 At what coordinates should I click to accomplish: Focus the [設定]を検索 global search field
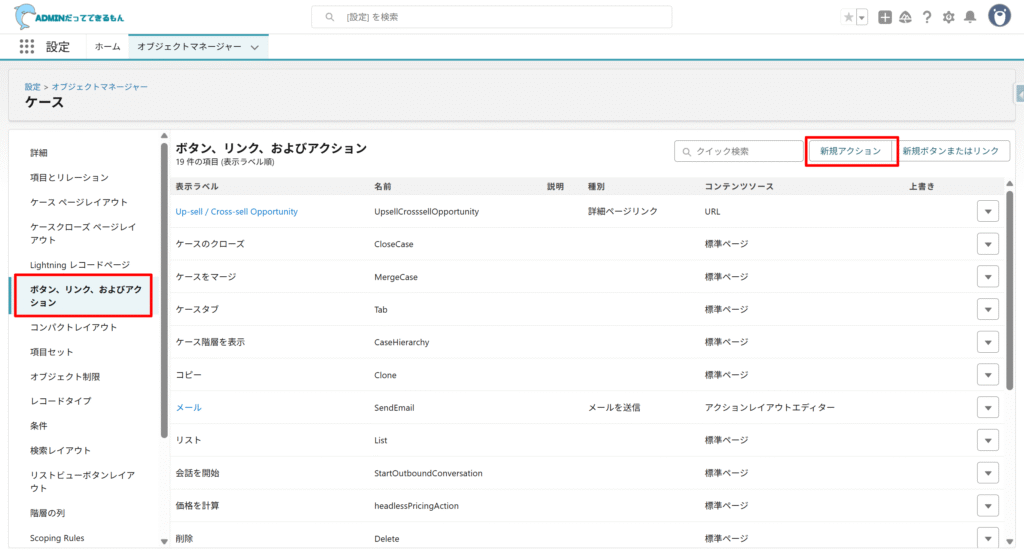(492, 17)
